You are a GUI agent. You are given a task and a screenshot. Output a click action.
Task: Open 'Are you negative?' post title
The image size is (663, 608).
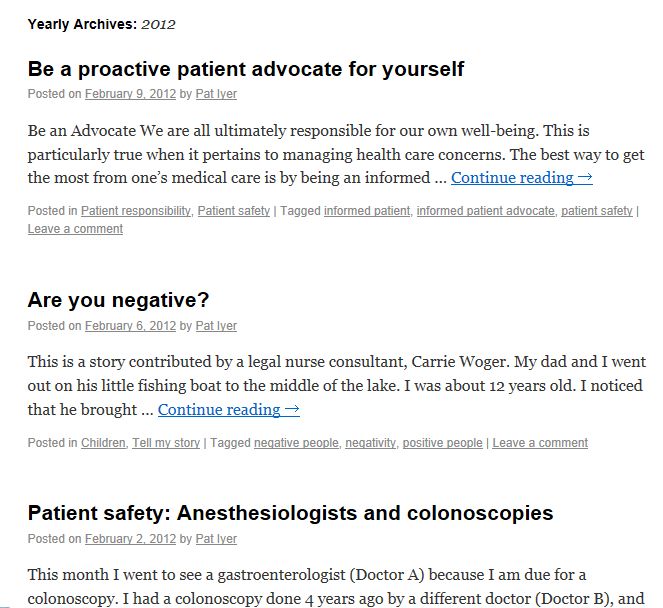pos(118,300)
